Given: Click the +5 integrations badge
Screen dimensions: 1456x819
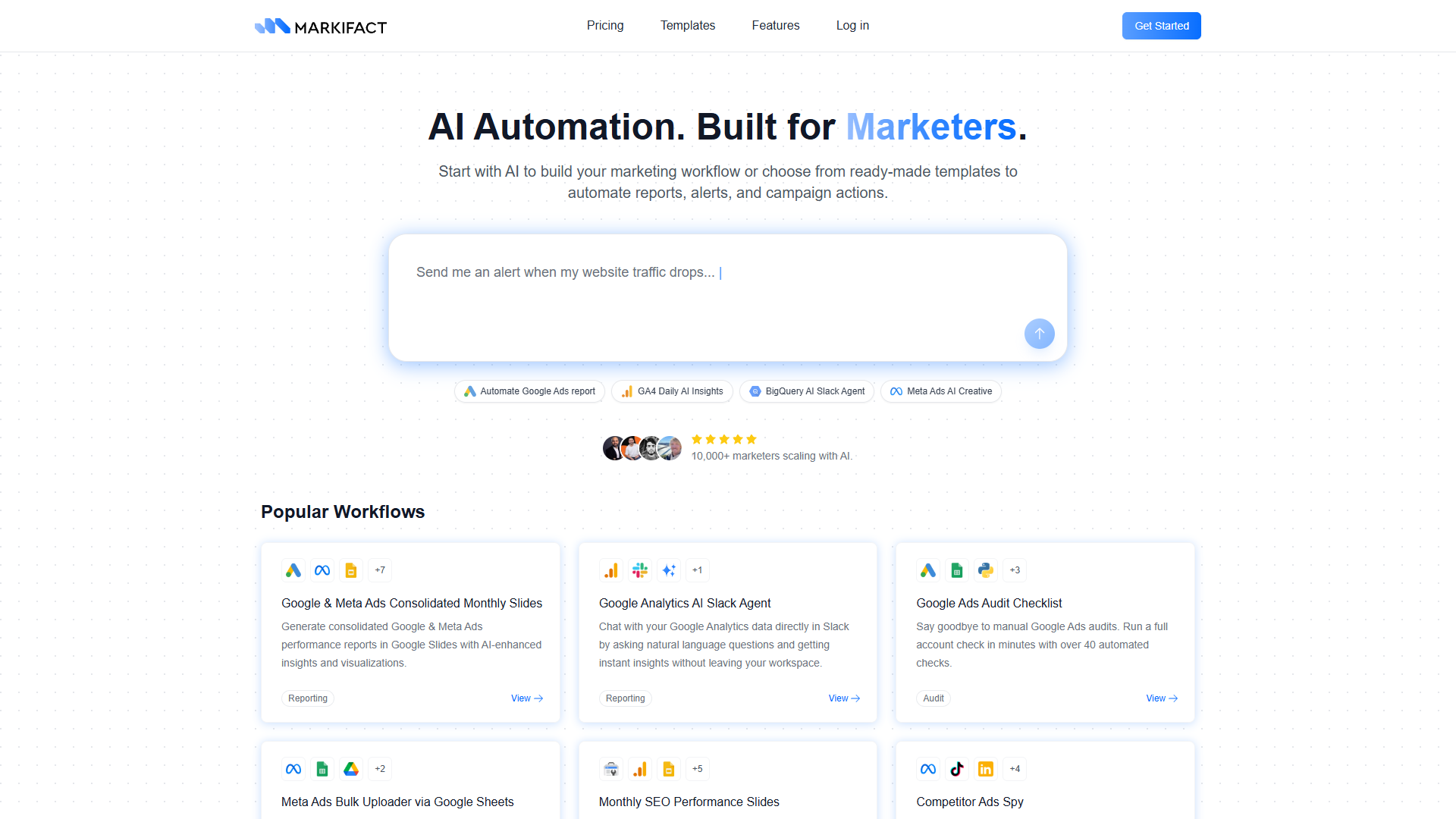Looking at the screenshot, I should (x=698, y=769).
